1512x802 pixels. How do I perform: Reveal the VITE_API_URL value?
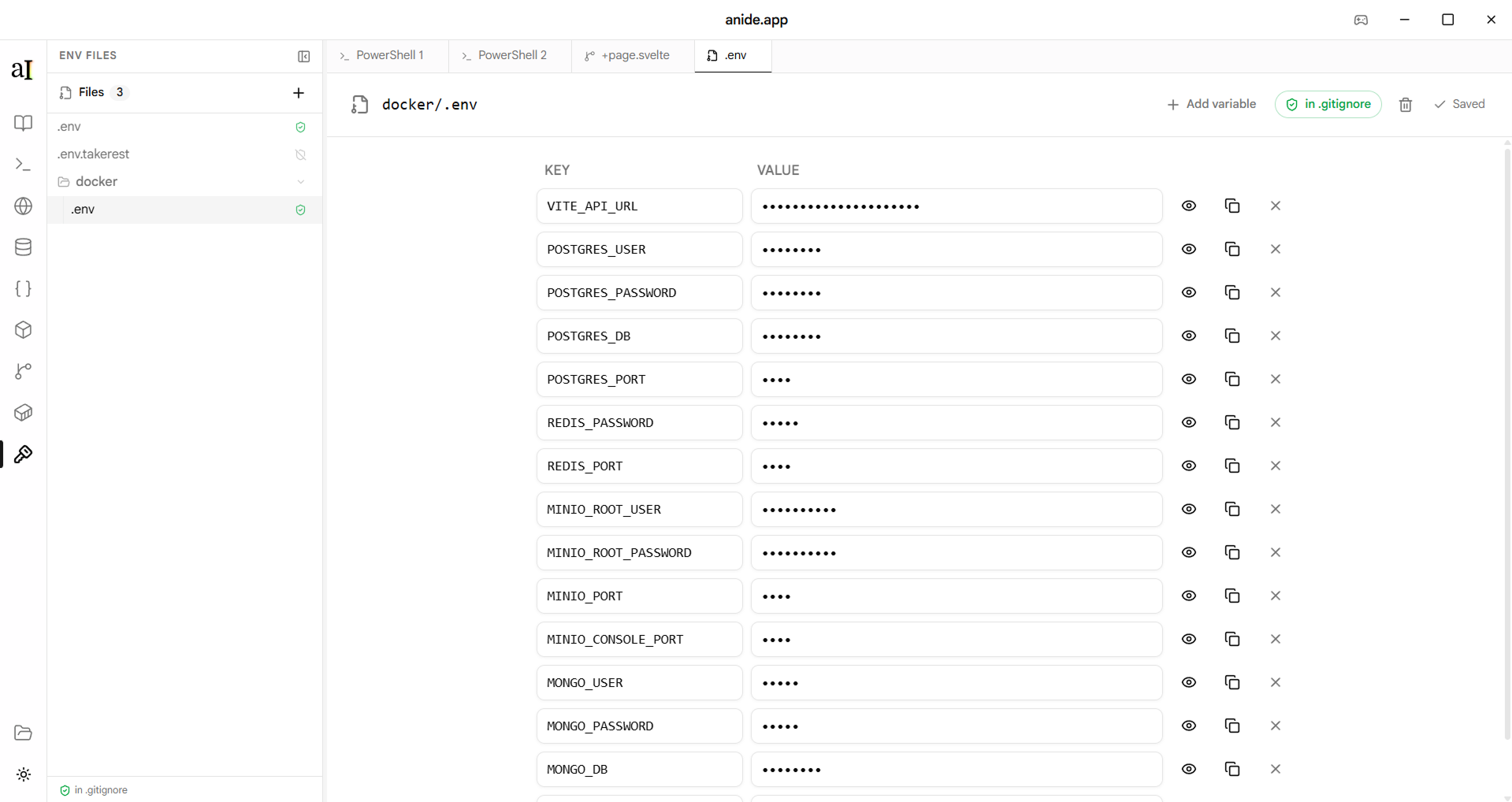pos(1189,206)
